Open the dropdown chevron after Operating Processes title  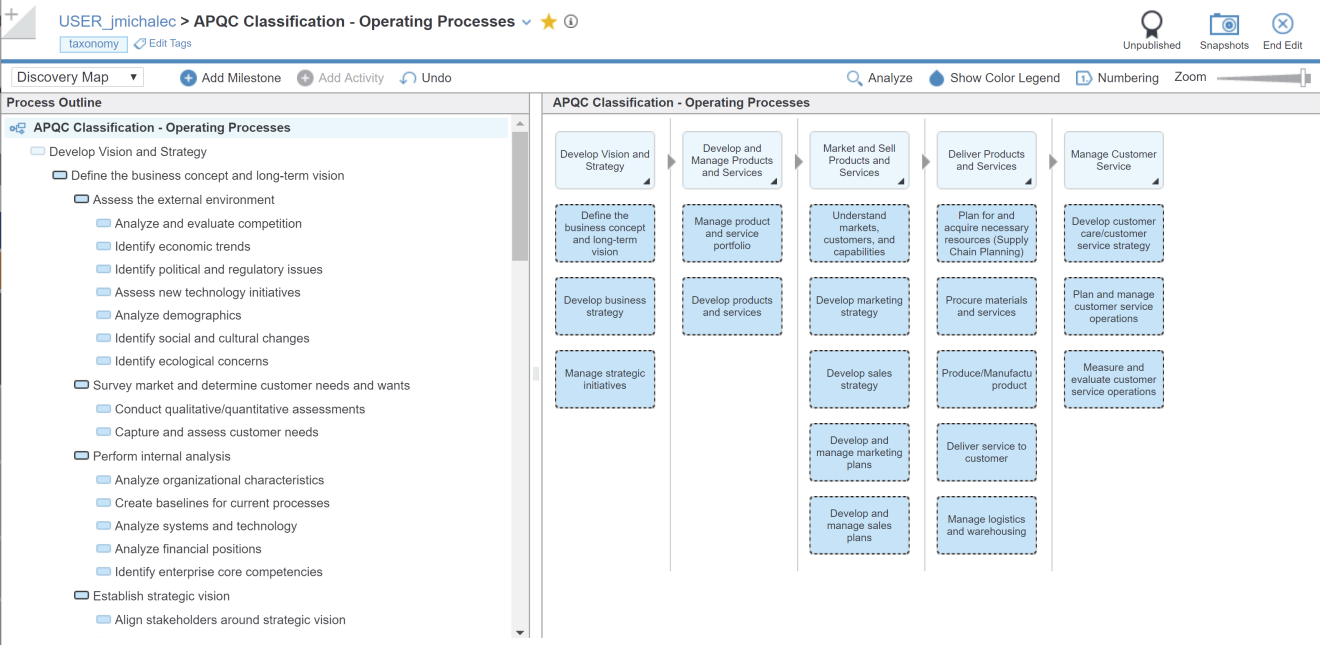tap(527, 20)
